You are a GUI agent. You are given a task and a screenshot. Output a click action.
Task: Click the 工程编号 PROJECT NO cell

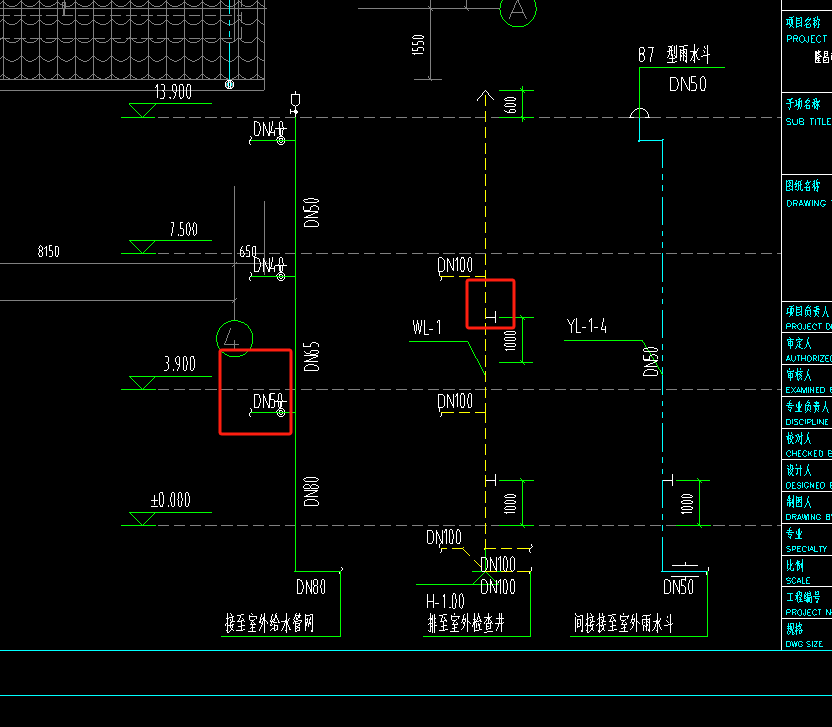807,603
